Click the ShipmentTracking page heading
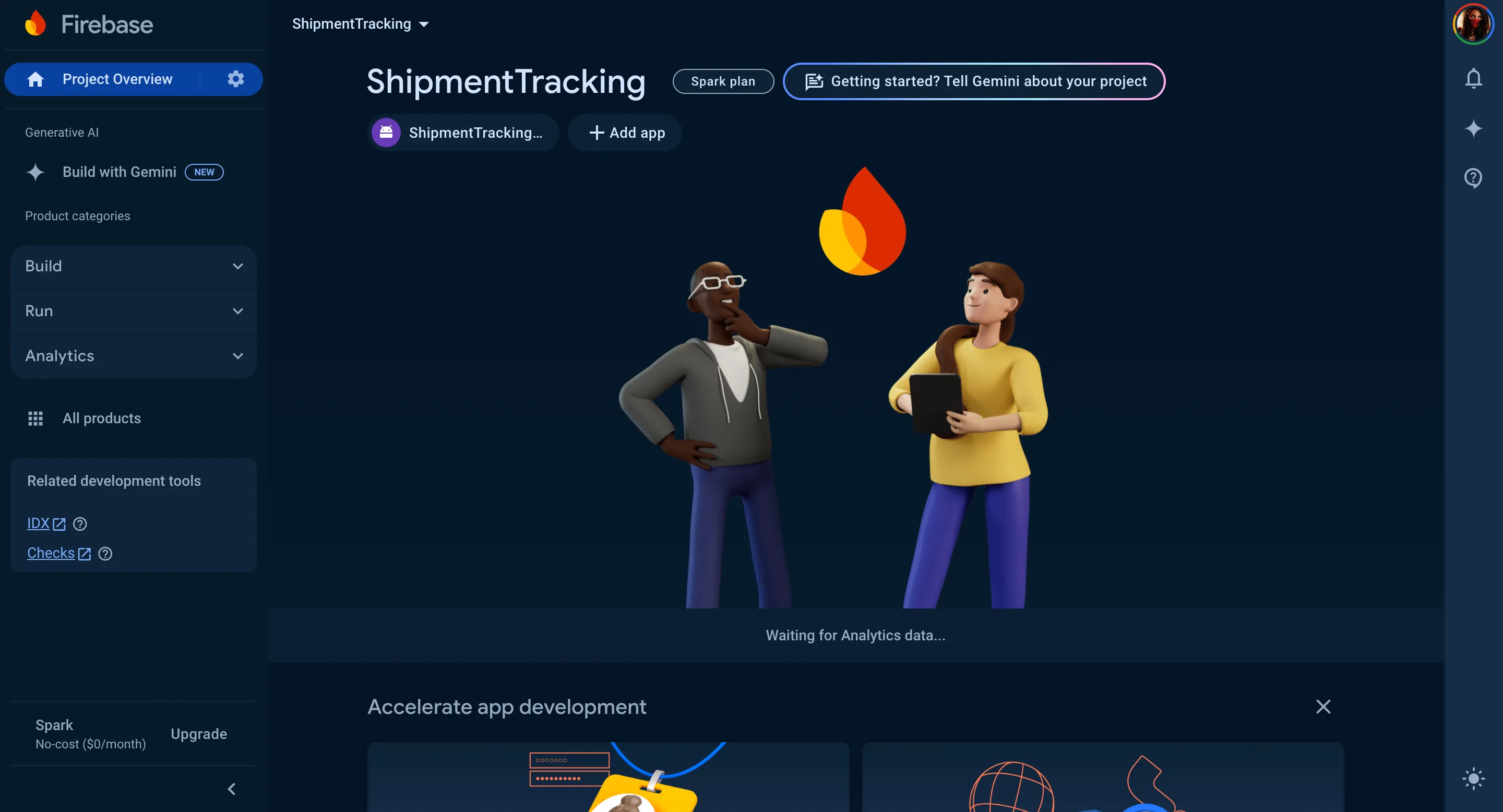1503x812 pixels. tap(506, 81)
